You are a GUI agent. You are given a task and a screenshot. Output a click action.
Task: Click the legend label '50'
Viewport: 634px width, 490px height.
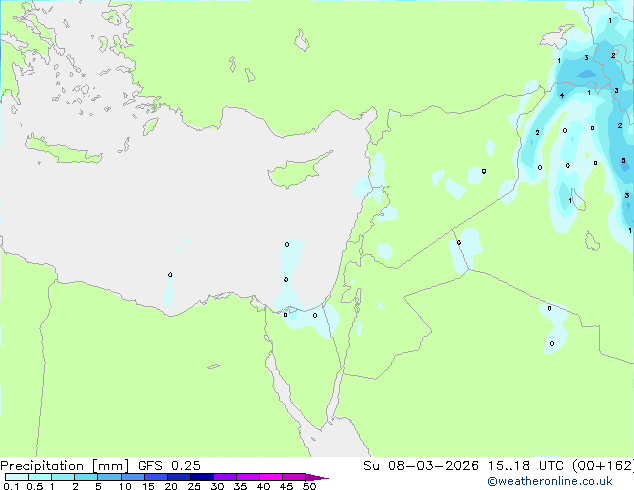click(x=310, y=486)
